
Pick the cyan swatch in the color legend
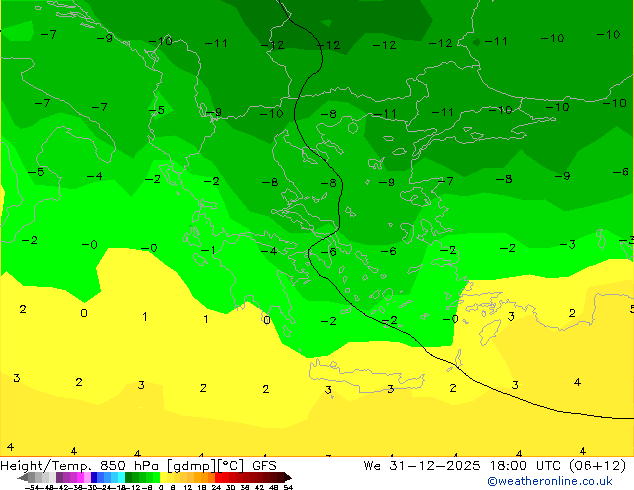(x=121, y=477)
